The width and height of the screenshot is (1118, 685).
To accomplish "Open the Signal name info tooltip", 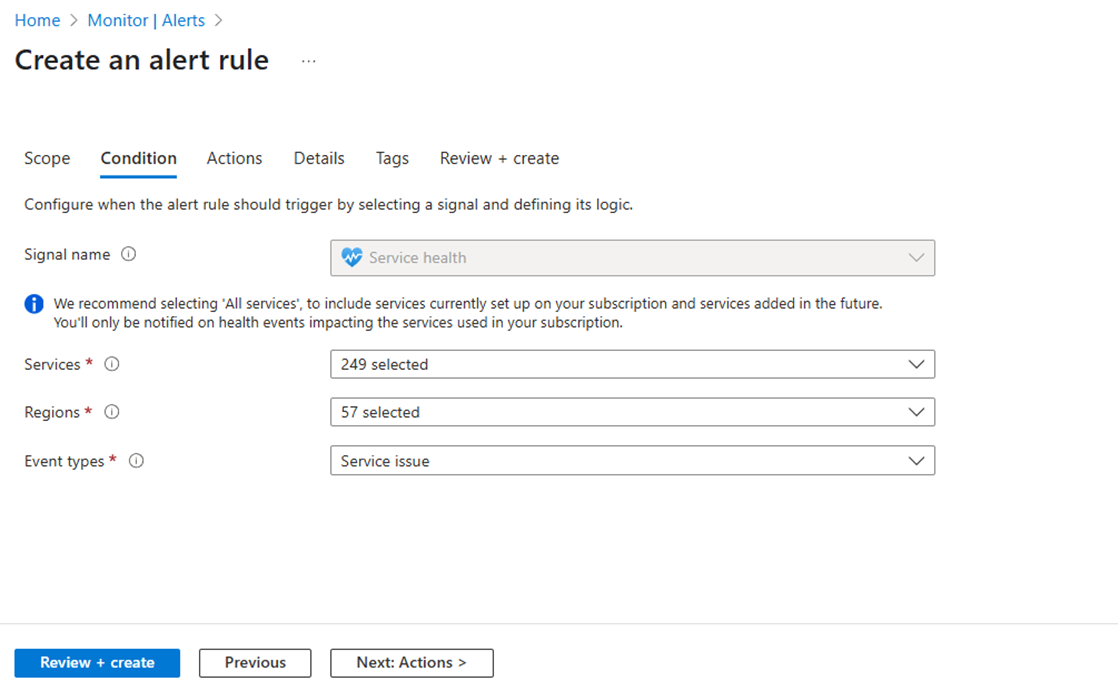I will [x=128, y=254].
